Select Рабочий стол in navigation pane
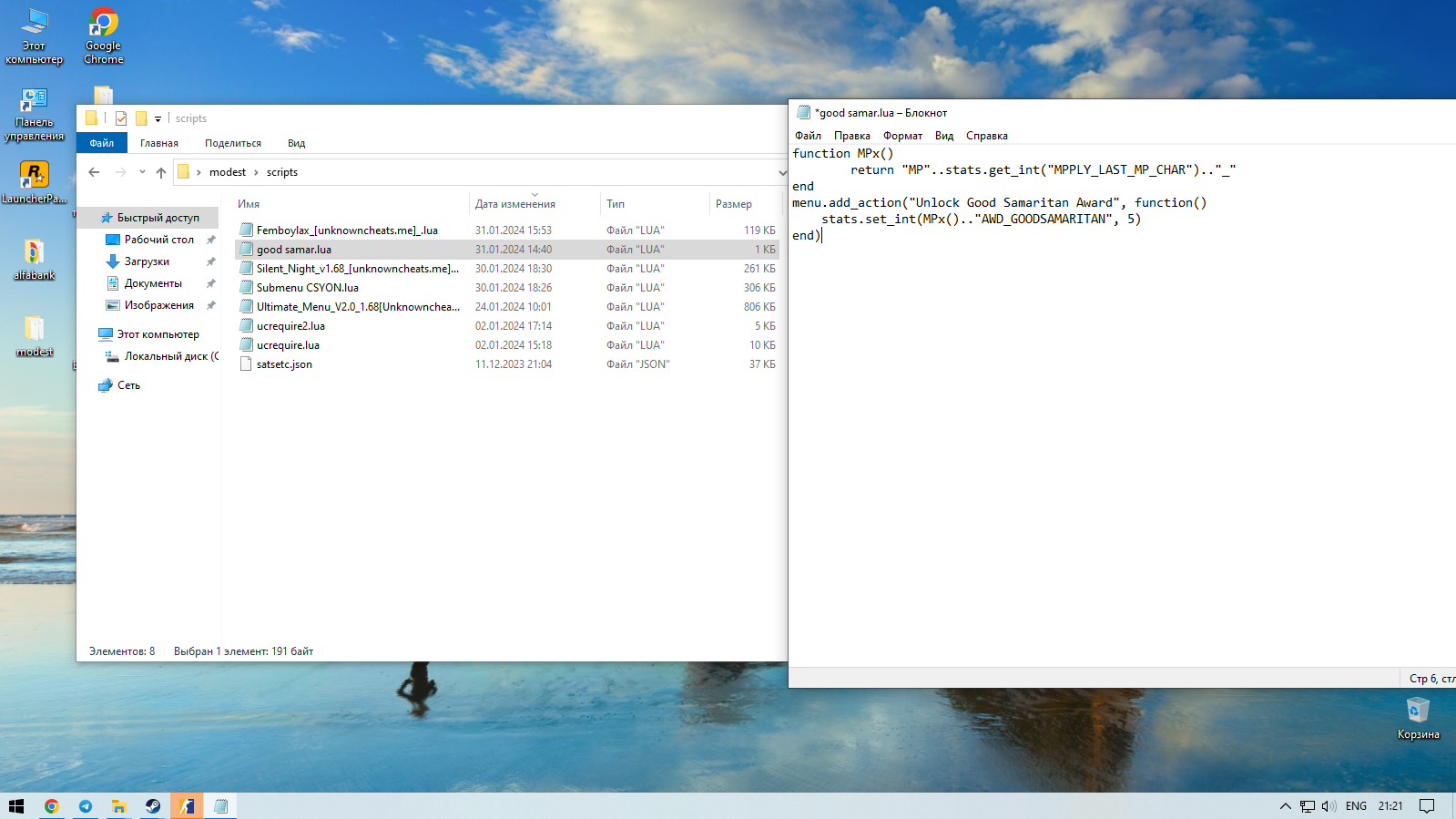 point(159,240)
